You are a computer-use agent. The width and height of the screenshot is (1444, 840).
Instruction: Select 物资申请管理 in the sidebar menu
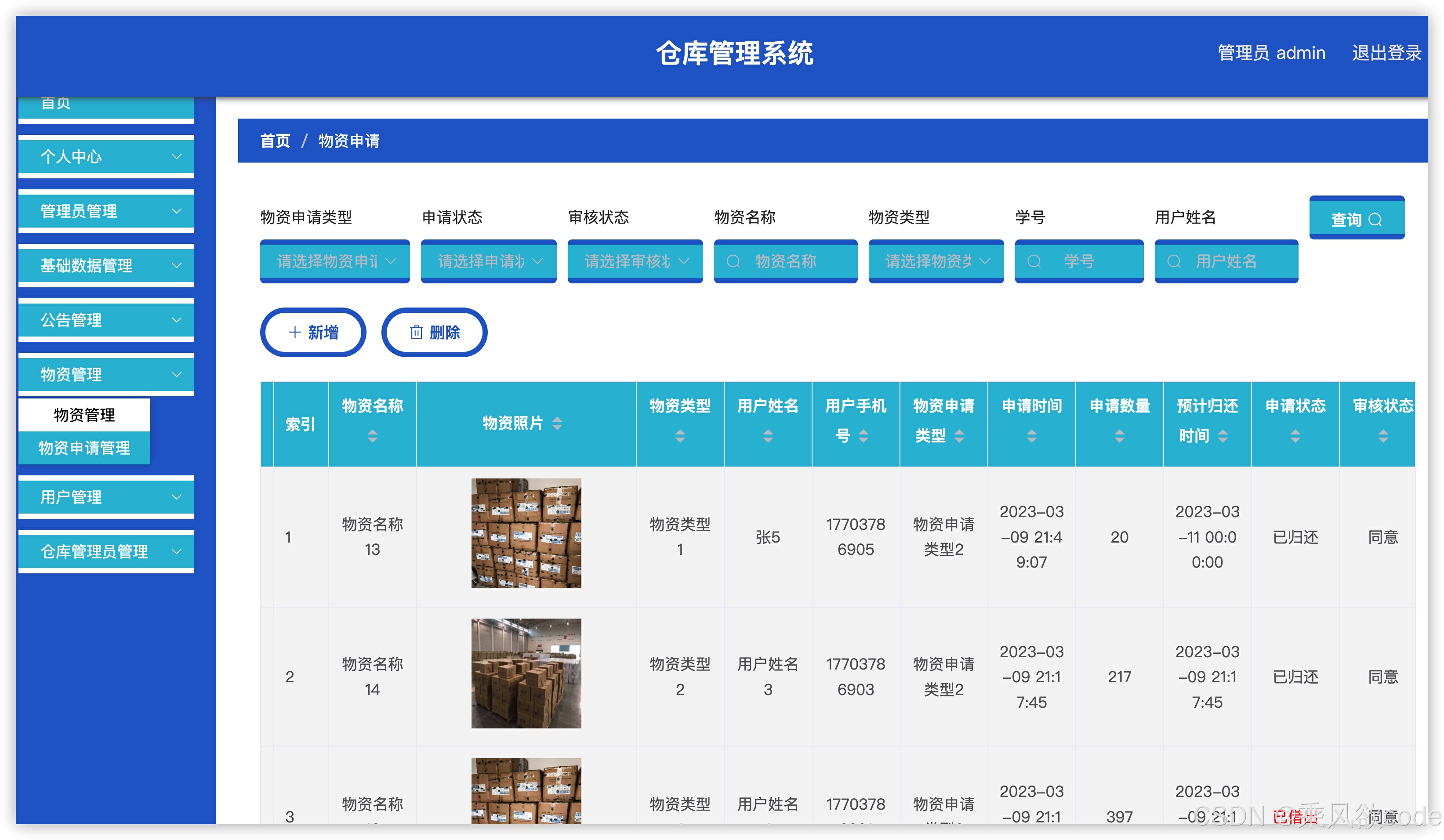[x=84, y=448]
